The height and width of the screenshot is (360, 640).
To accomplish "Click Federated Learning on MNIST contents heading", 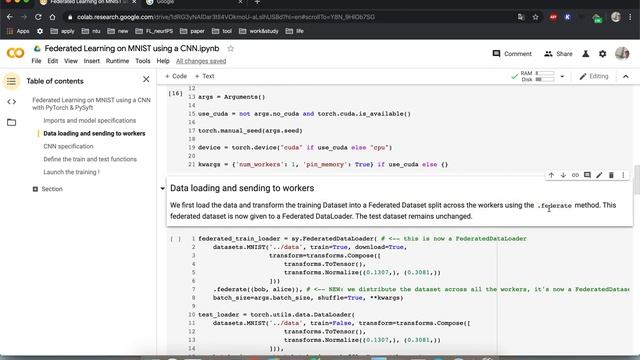I will tap(91, 104).
